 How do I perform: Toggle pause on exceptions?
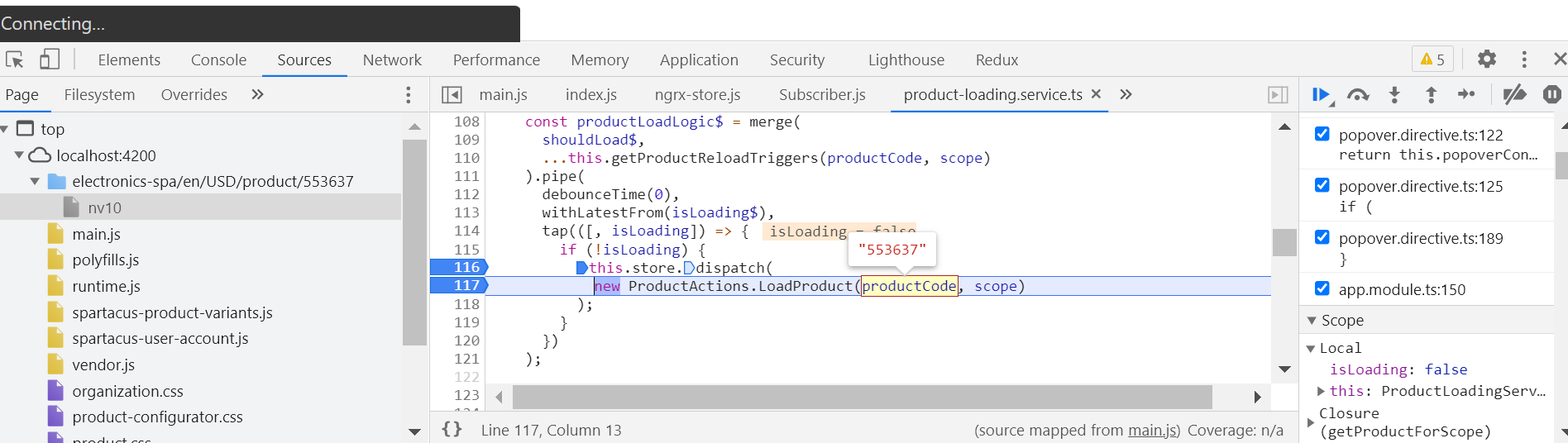coord(1552,95)
